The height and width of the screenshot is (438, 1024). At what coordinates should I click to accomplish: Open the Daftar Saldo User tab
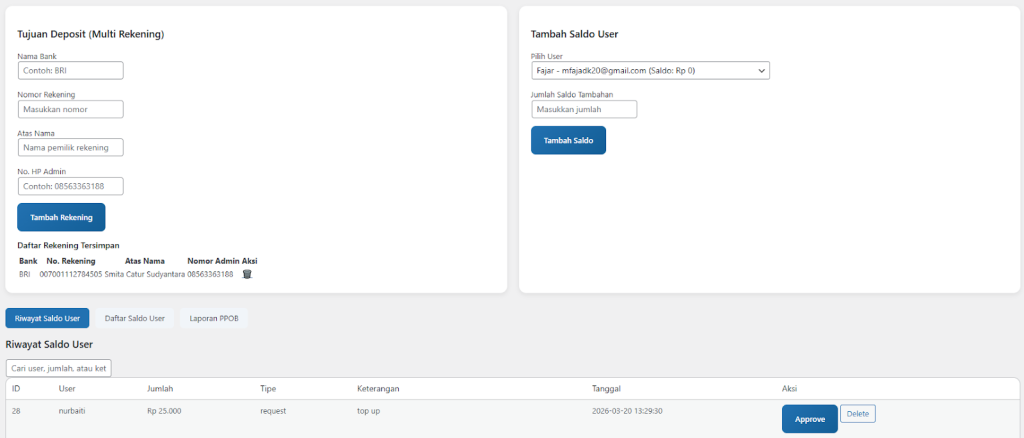[x=135, y=318]
